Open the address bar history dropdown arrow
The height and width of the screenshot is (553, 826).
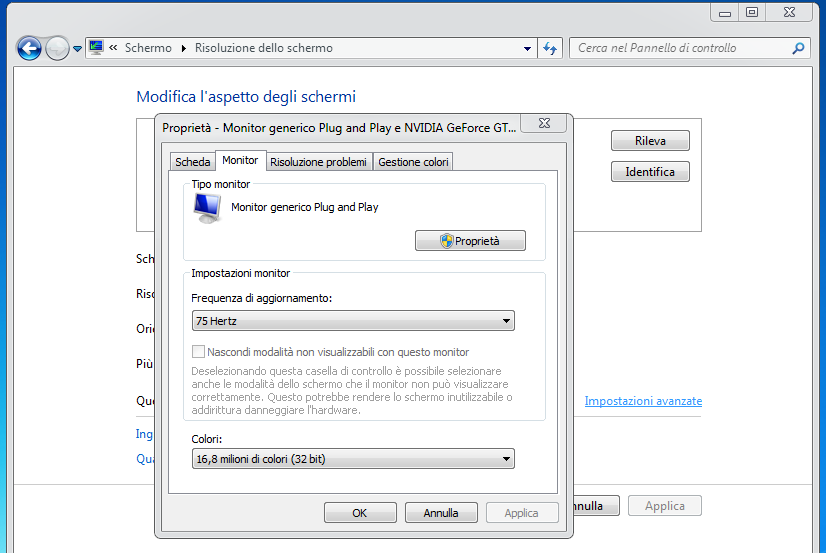click(x=528, y=48)
